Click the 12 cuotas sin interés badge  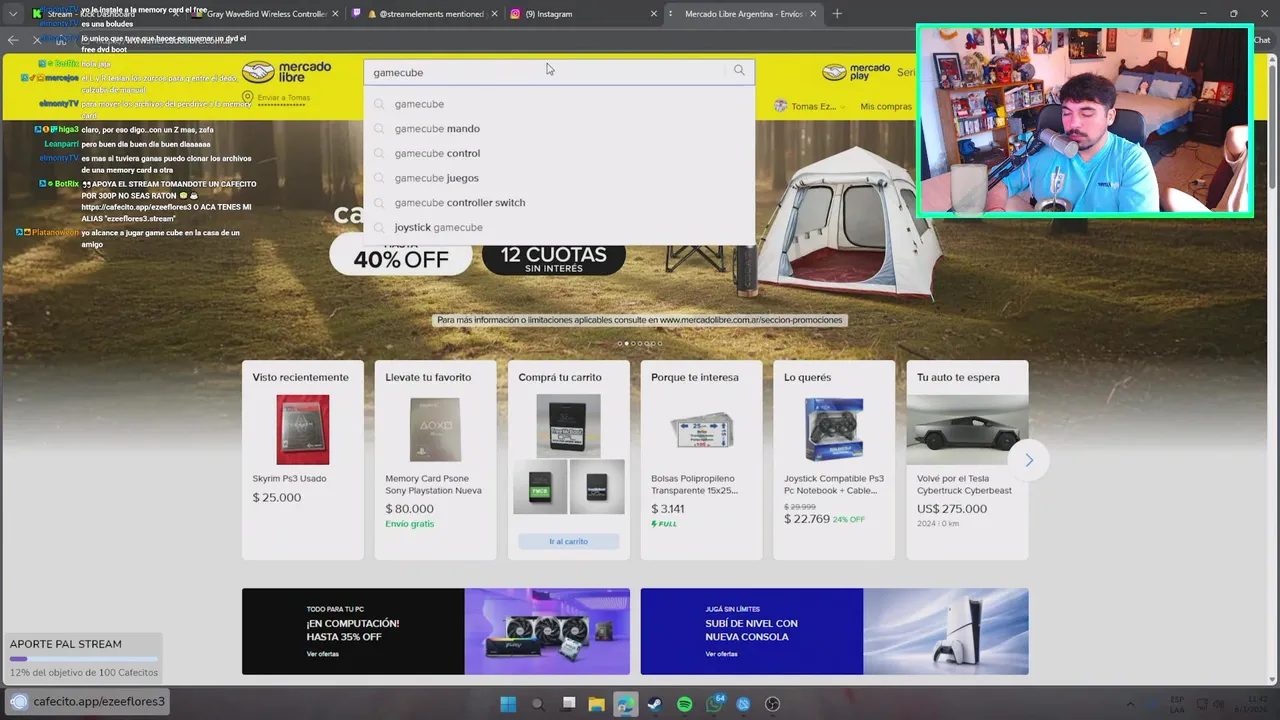pos(554,256)
